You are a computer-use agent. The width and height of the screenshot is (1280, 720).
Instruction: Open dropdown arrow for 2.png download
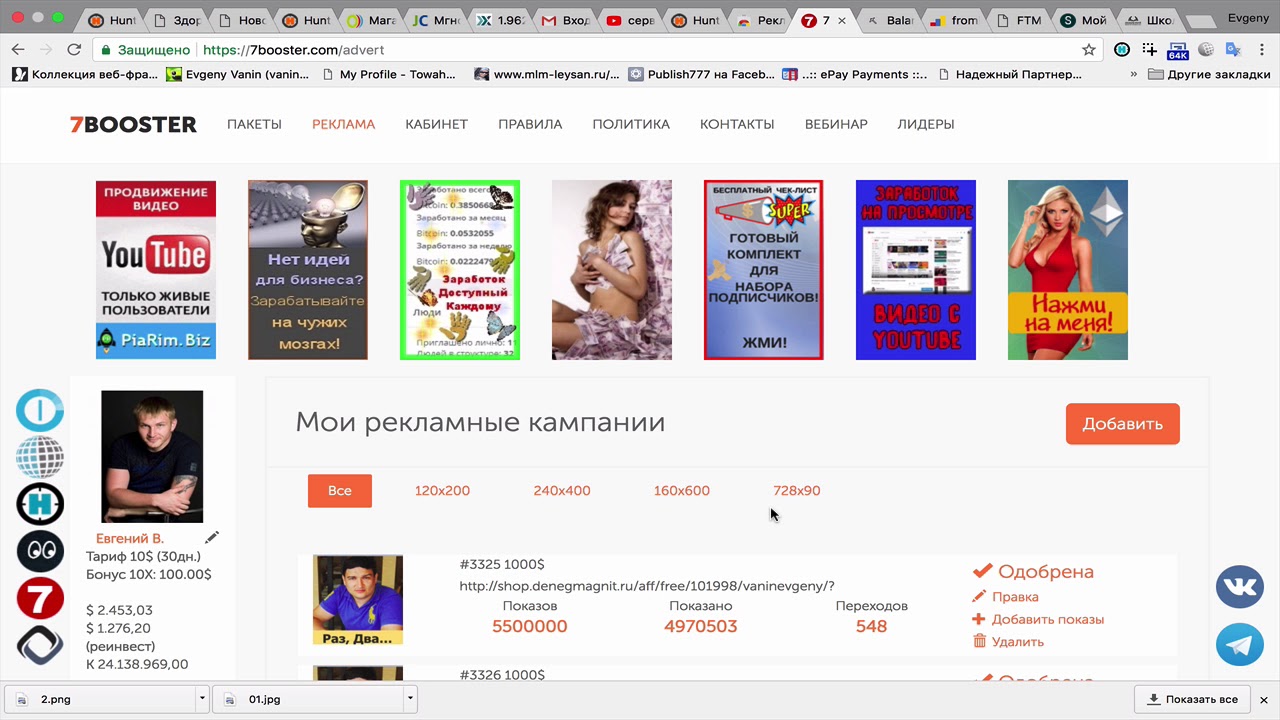[x=202, y=699]
